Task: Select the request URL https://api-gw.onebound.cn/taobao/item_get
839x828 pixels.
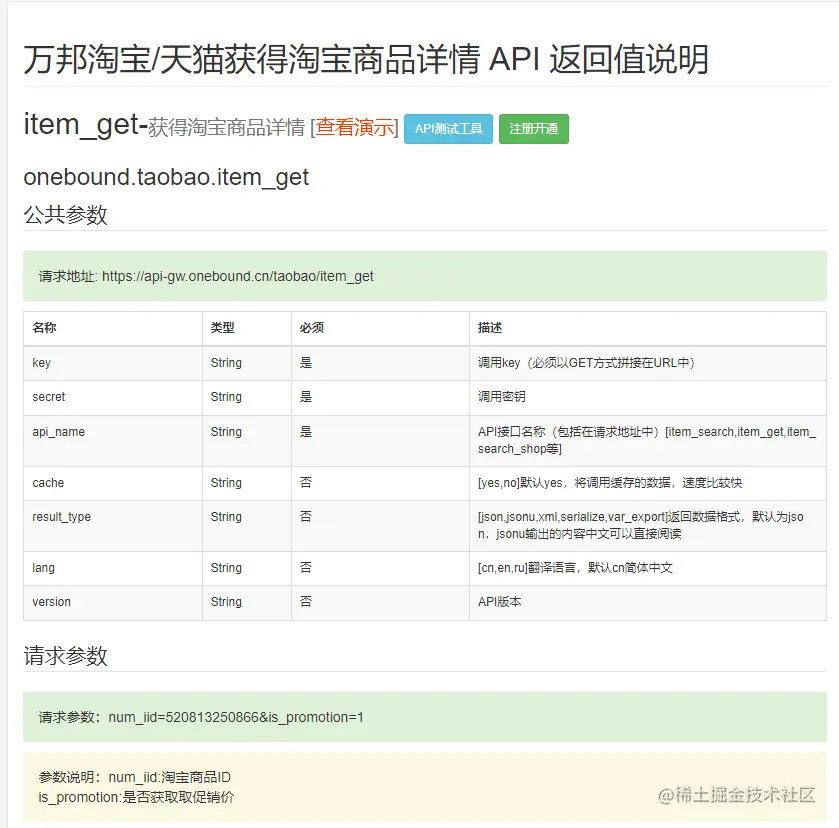Action: click(x=238, y=276)
